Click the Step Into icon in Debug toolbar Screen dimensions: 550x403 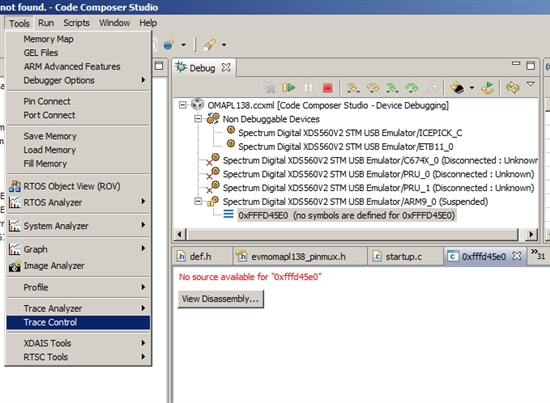[x=353, y=87]
